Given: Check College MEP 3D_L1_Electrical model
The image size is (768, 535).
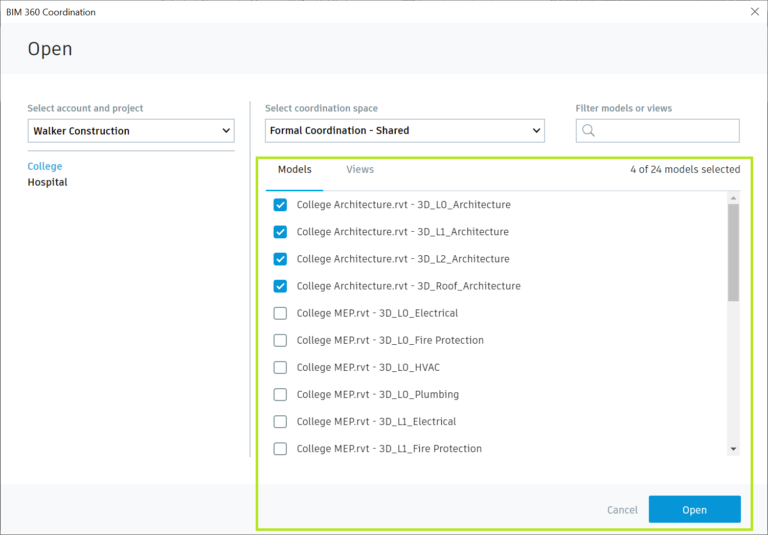Looking at the screenshot, I should tap(280, 421).
